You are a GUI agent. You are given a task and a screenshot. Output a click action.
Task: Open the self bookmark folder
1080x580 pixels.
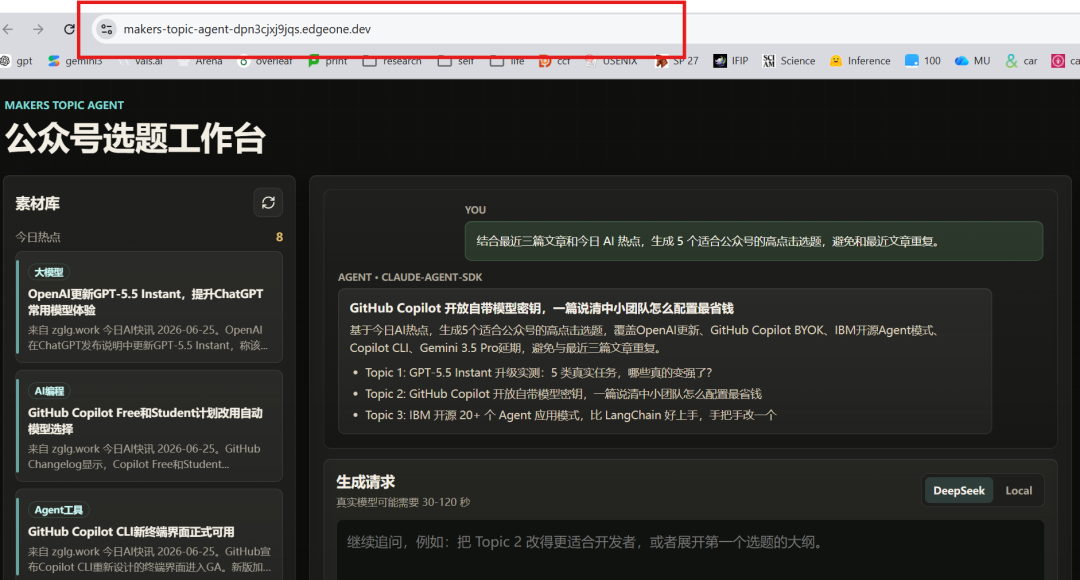tap(457, 61)
